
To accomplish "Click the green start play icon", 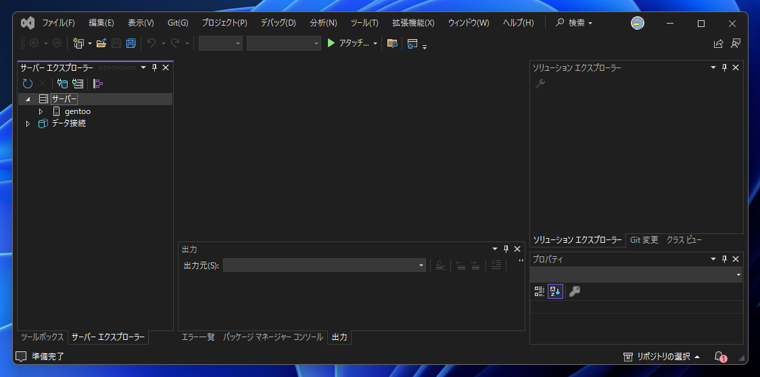I will click(331, 43).
